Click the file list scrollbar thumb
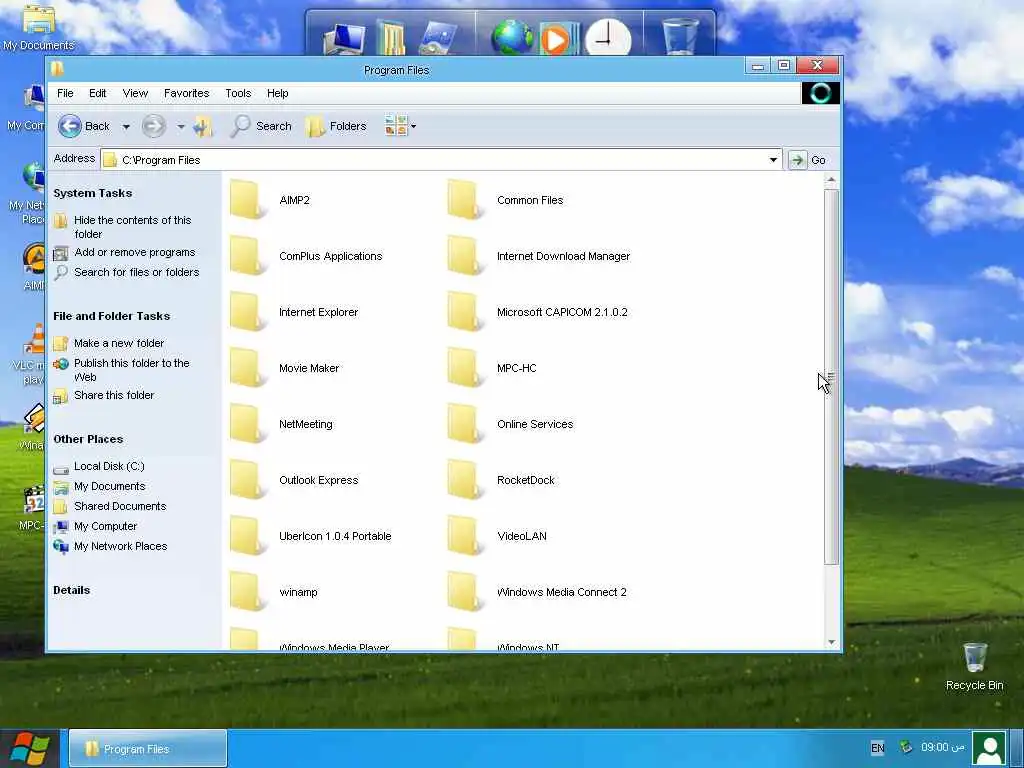The width and height of the screenshot is (1024, 768). click(831, 377)
